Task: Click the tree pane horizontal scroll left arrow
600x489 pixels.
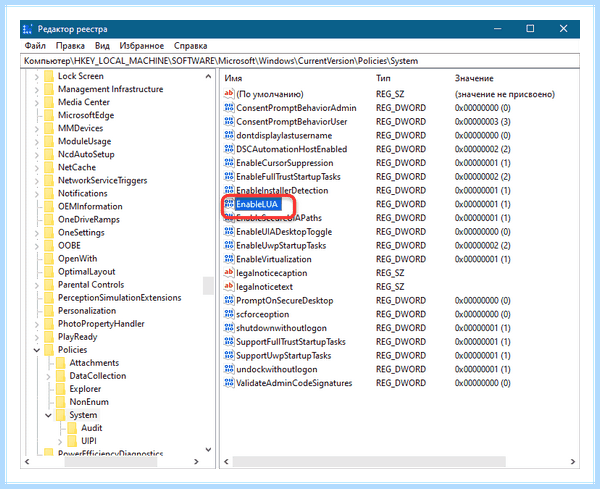Action: click(x=27, y=461)
